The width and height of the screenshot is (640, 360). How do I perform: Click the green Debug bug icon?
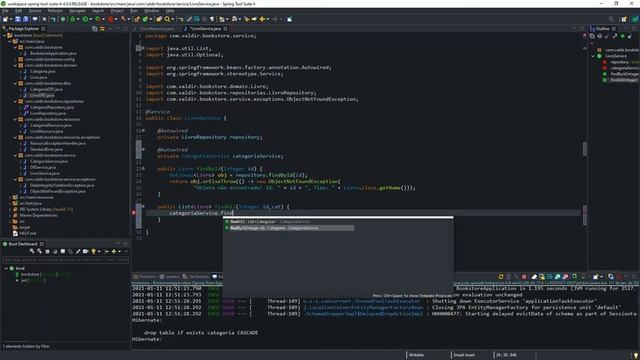pyautogui.click(x=72, y=19)
